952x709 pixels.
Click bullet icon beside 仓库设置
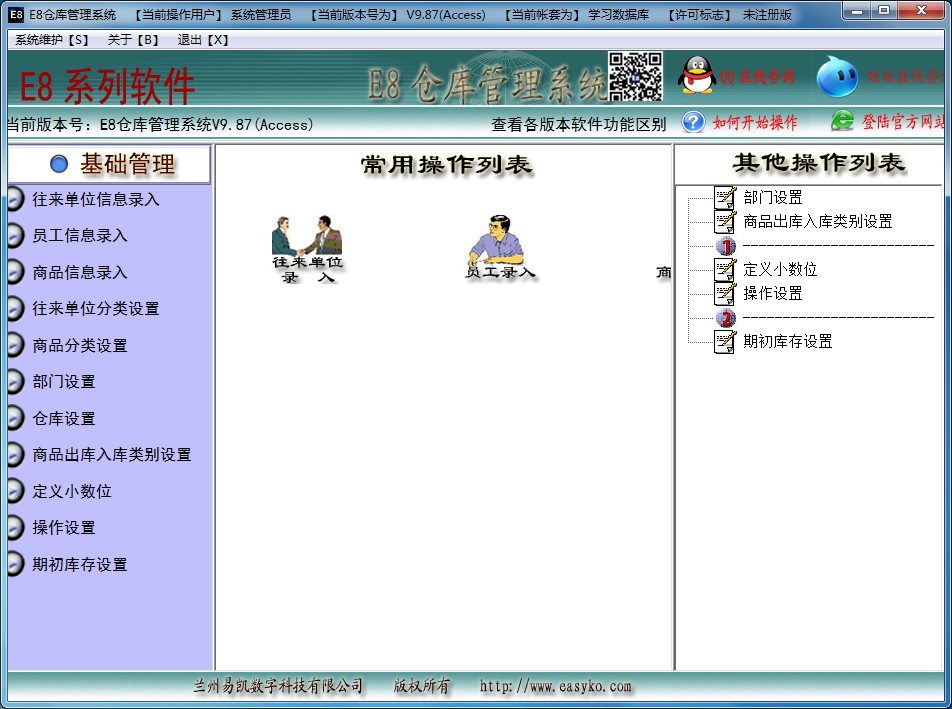(x=15, y=419)
